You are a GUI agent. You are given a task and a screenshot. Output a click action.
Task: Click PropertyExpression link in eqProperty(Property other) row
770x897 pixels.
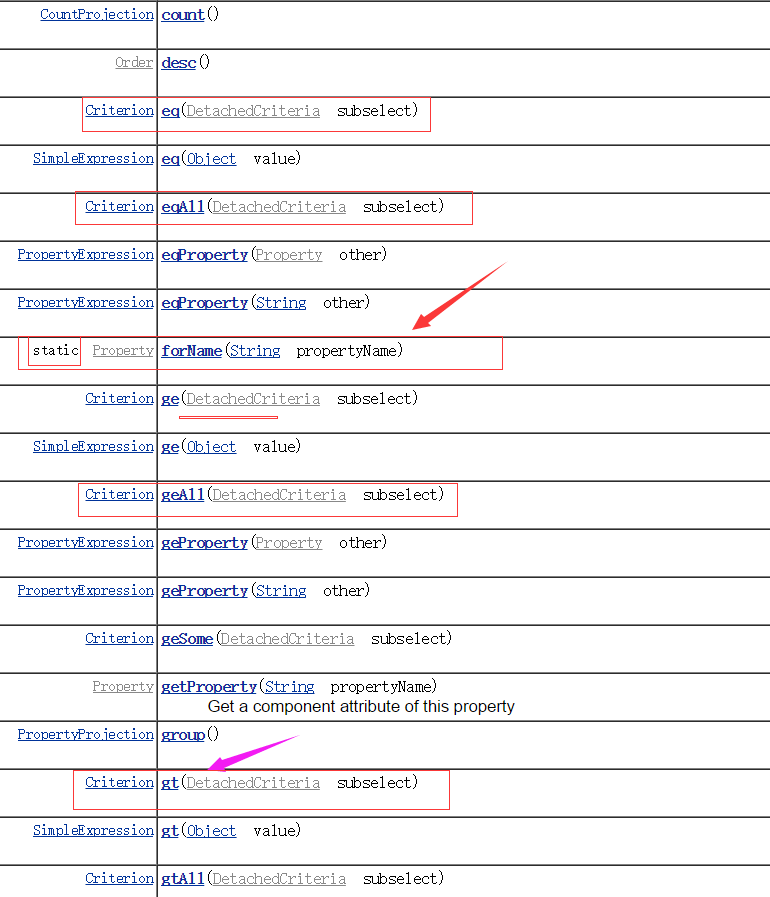point(86,255)
